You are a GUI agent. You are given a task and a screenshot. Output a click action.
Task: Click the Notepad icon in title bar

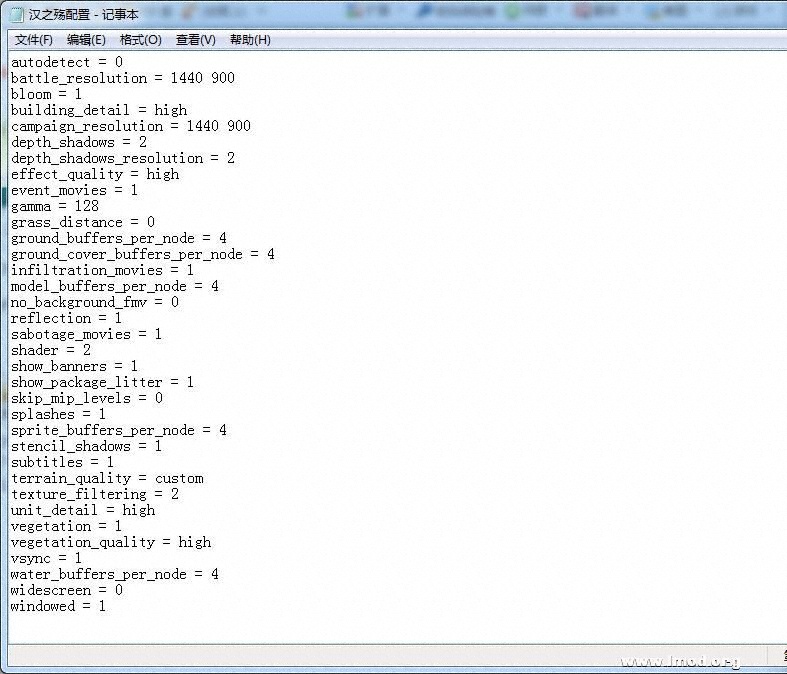tap(17, 15)
